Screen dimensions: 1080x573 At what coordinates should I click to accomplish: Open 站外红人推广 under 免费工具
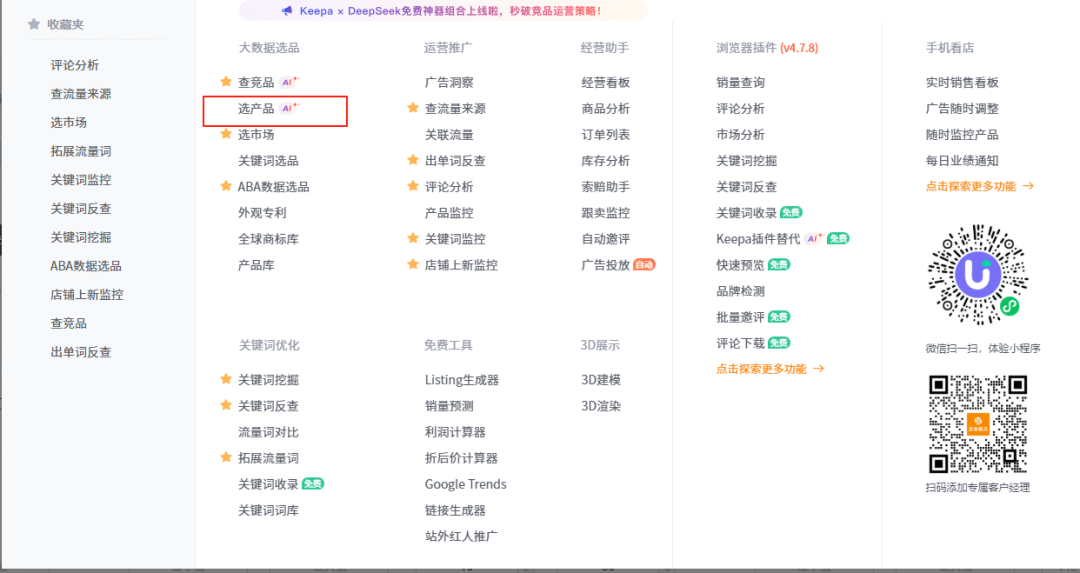(x=461, y=536)
